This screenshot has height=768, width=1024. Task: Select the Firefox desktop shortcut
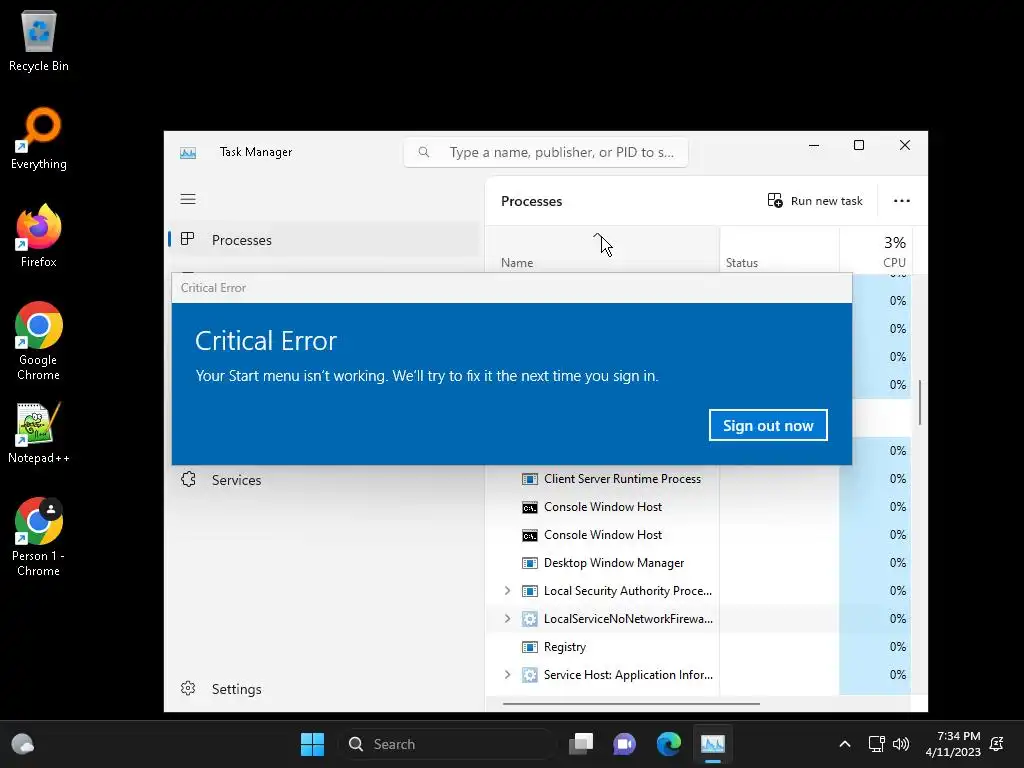coord(39,236)
